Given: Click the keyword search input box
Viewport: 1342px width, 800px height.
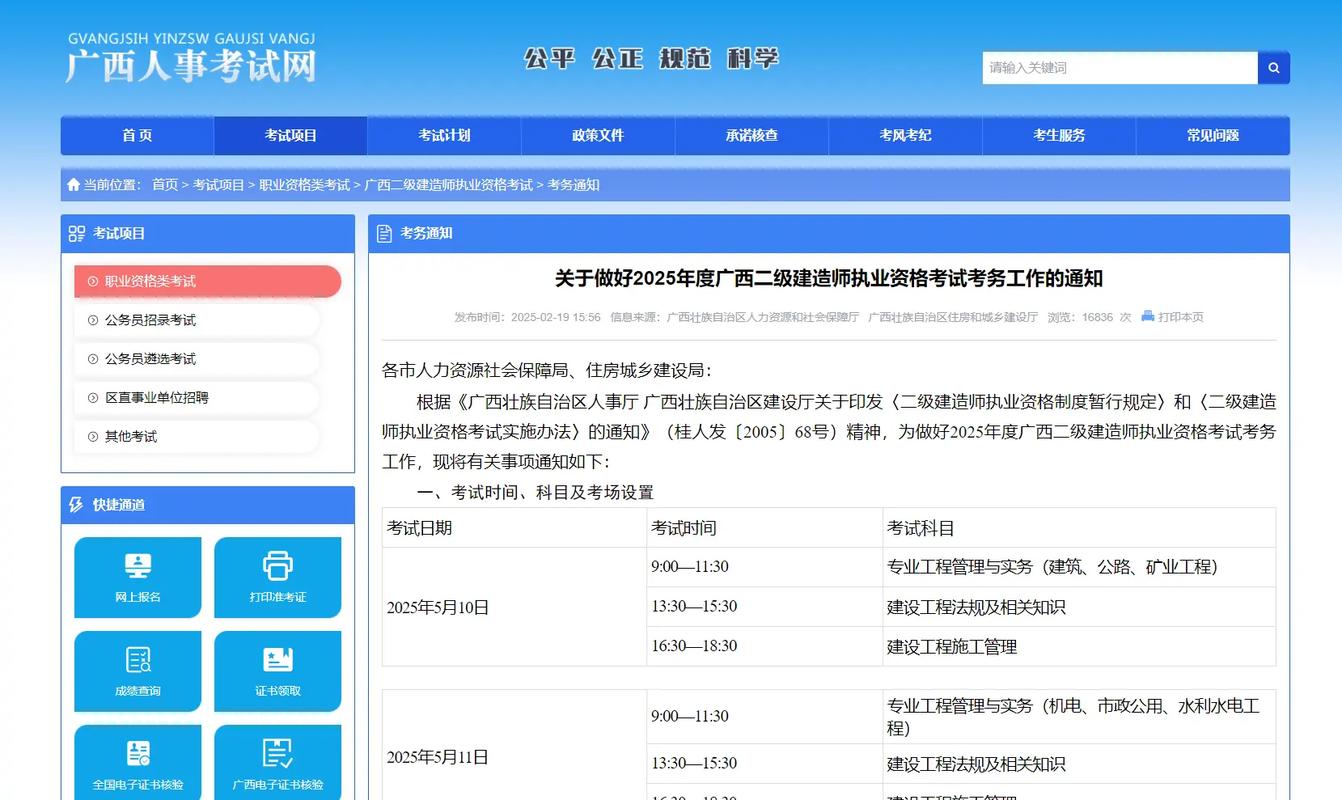Looking at the screenshot, I should pyautogui.click(x=1110, y=67).
